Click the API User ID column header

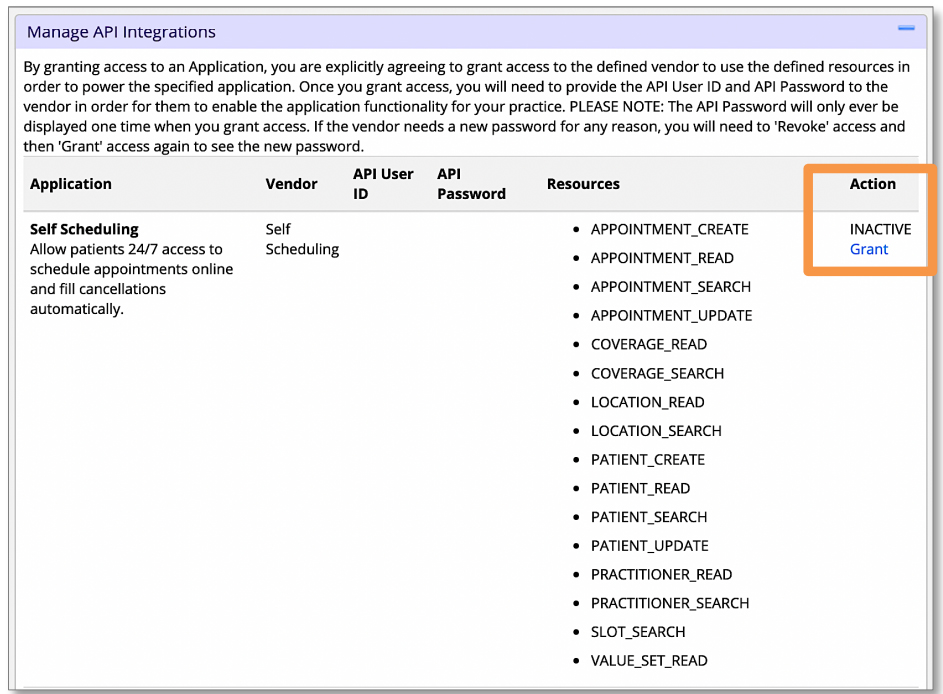(383, 184)
